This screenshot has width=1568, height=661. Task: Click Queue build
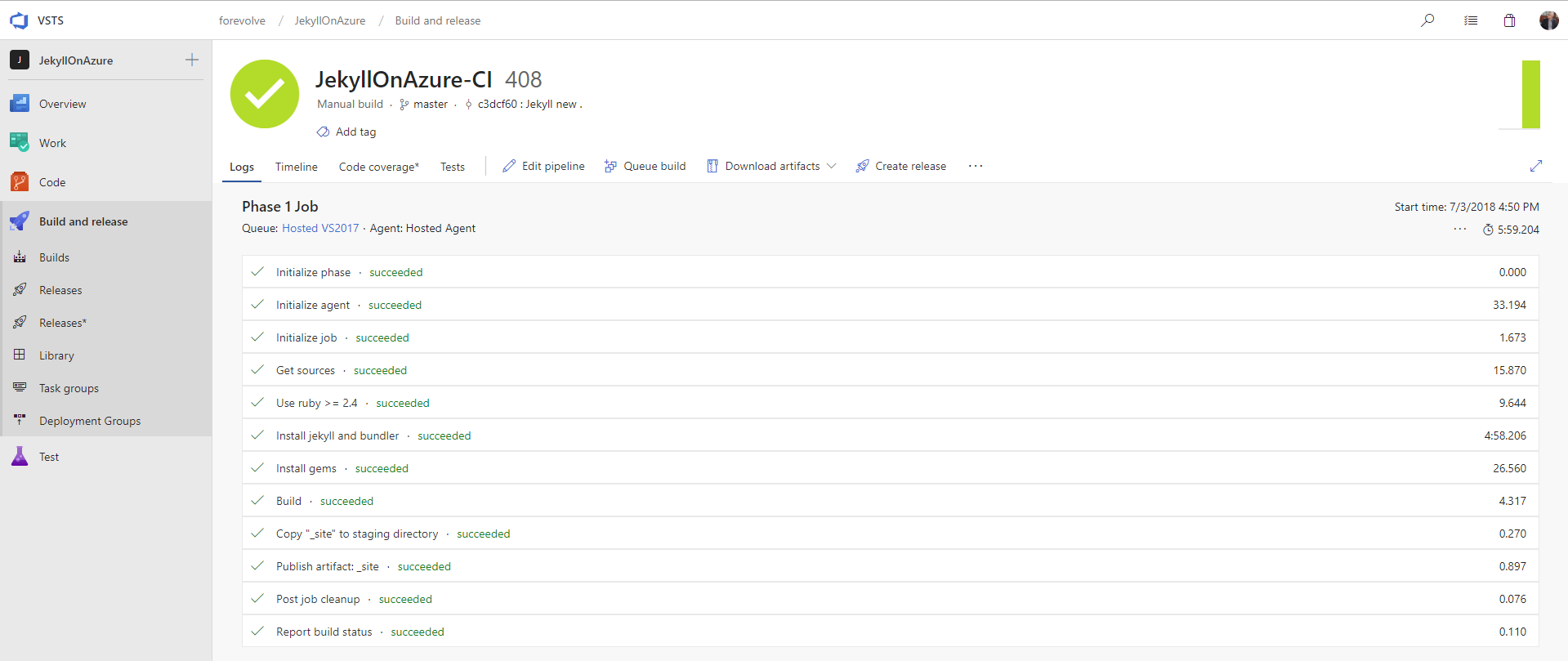click(646, 166)
